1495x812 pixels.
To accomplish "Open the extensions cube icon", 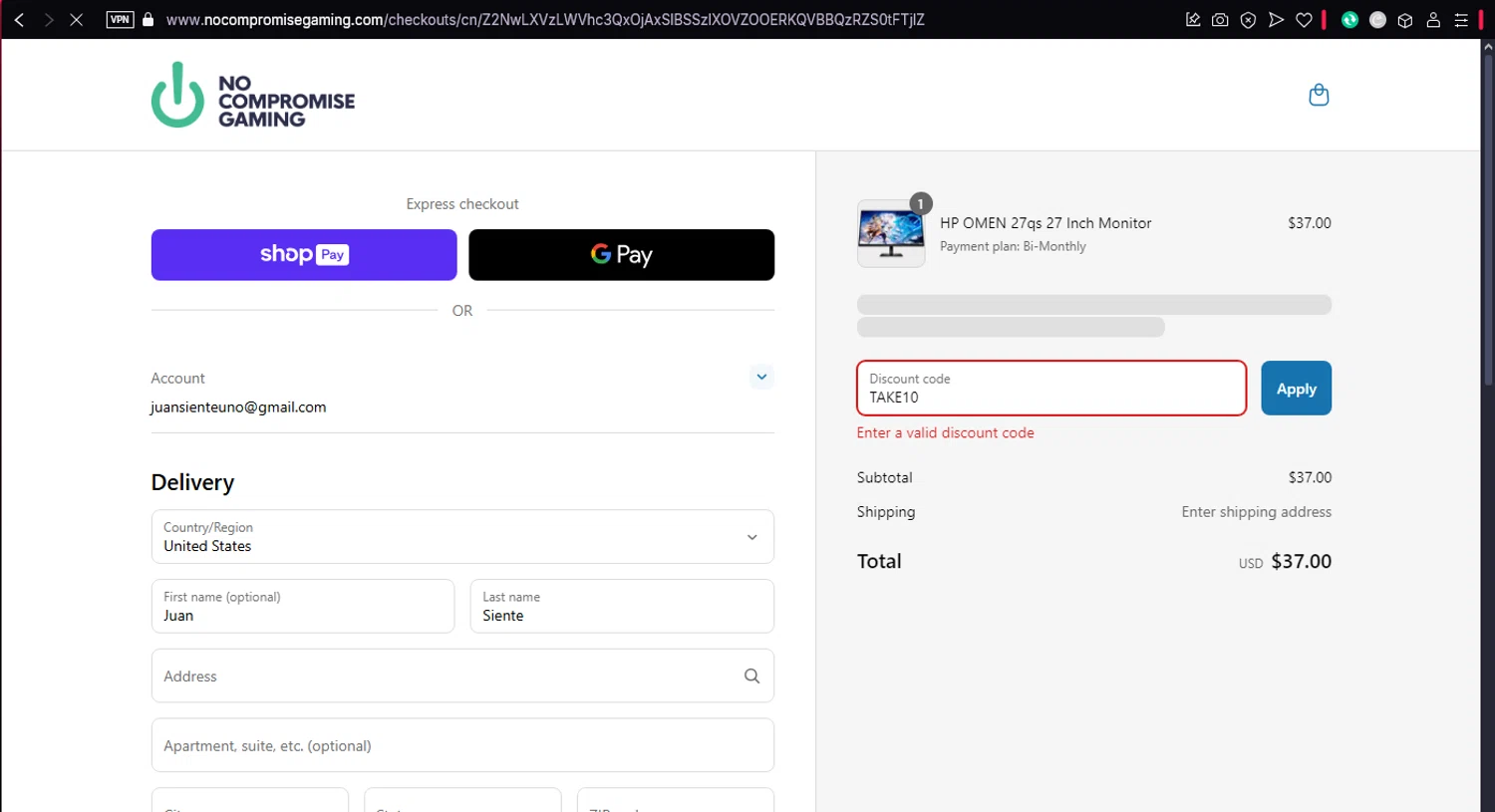I will (x=1405, y=20).
